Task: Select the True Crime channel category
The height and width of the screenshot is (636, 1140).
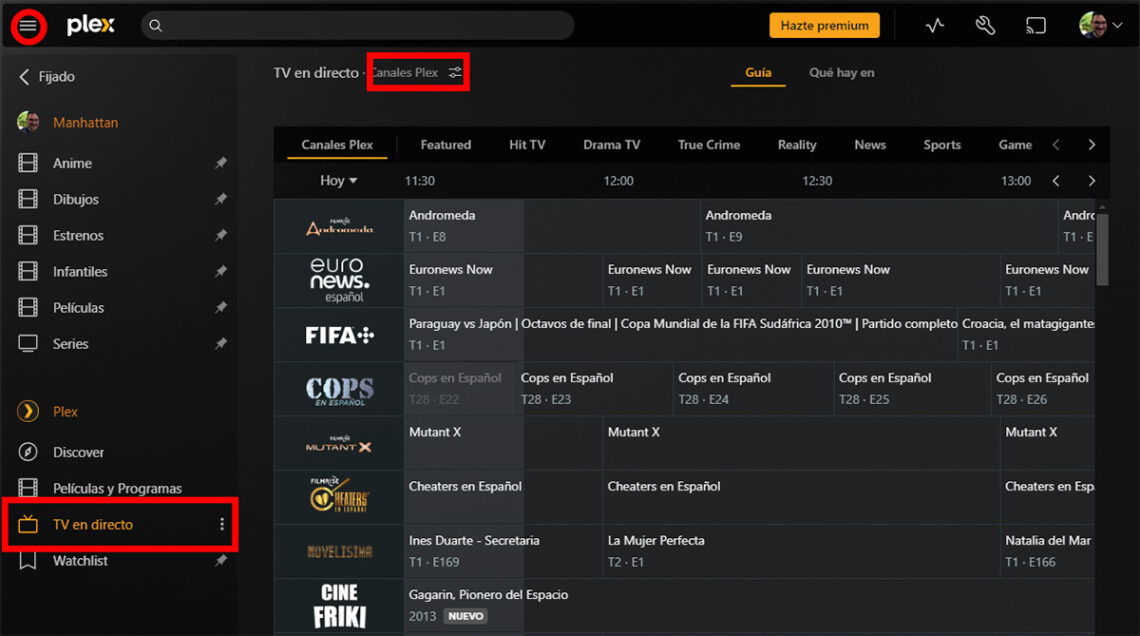Action: [x=708, y=144]
